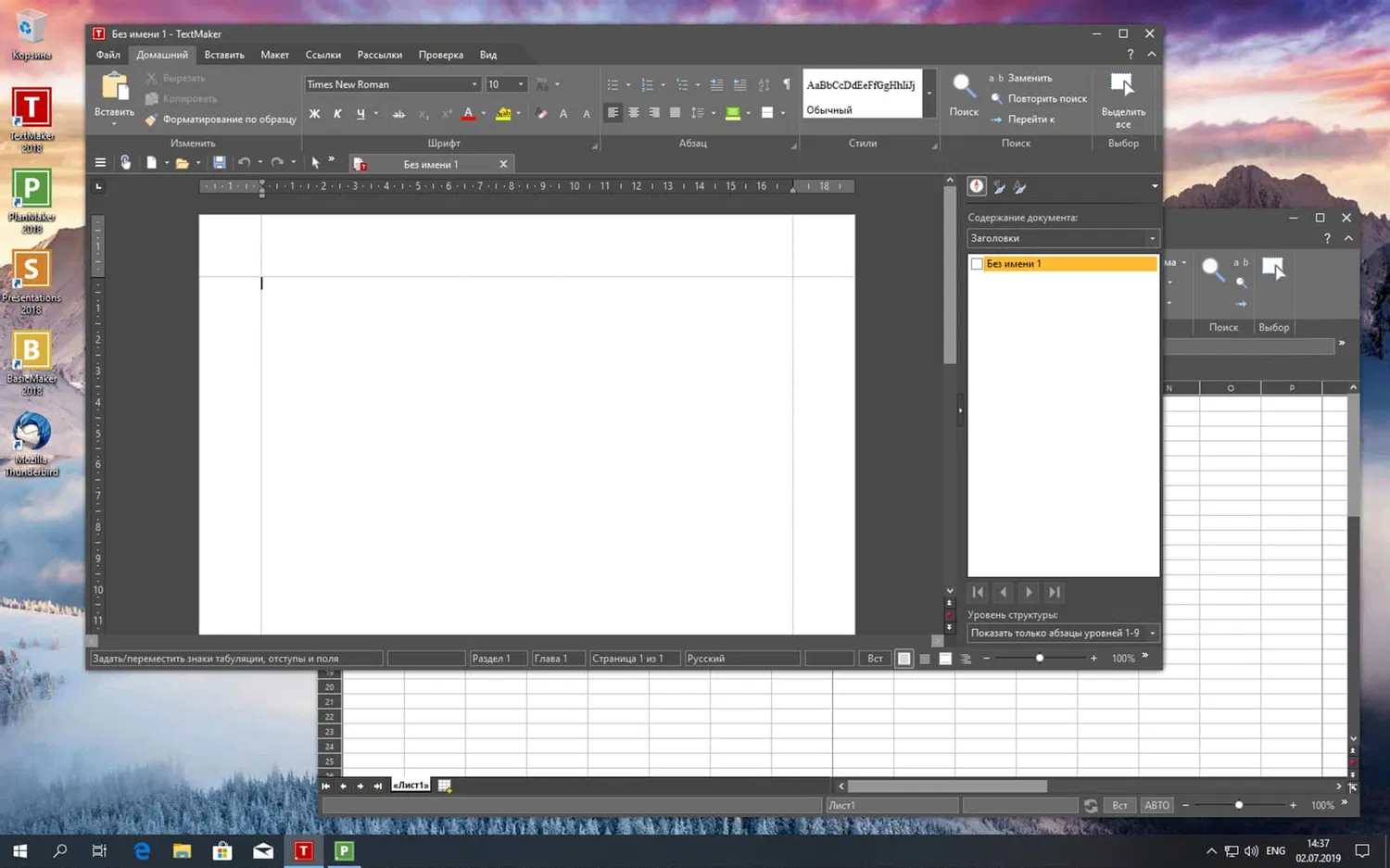
Task: Open the red font color tool
Action: 468,113
